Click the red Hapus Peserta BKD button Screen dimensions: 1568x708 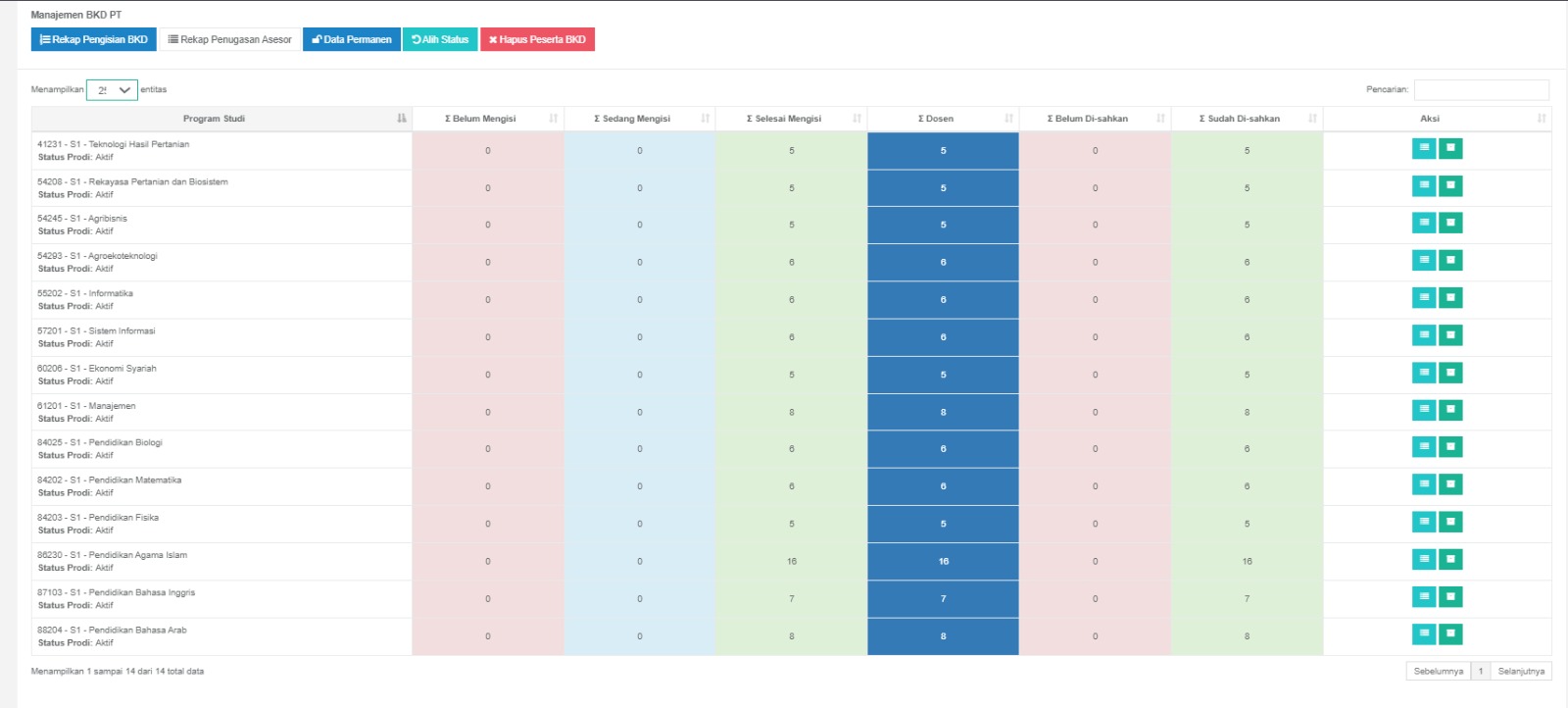tap(537, 39)
